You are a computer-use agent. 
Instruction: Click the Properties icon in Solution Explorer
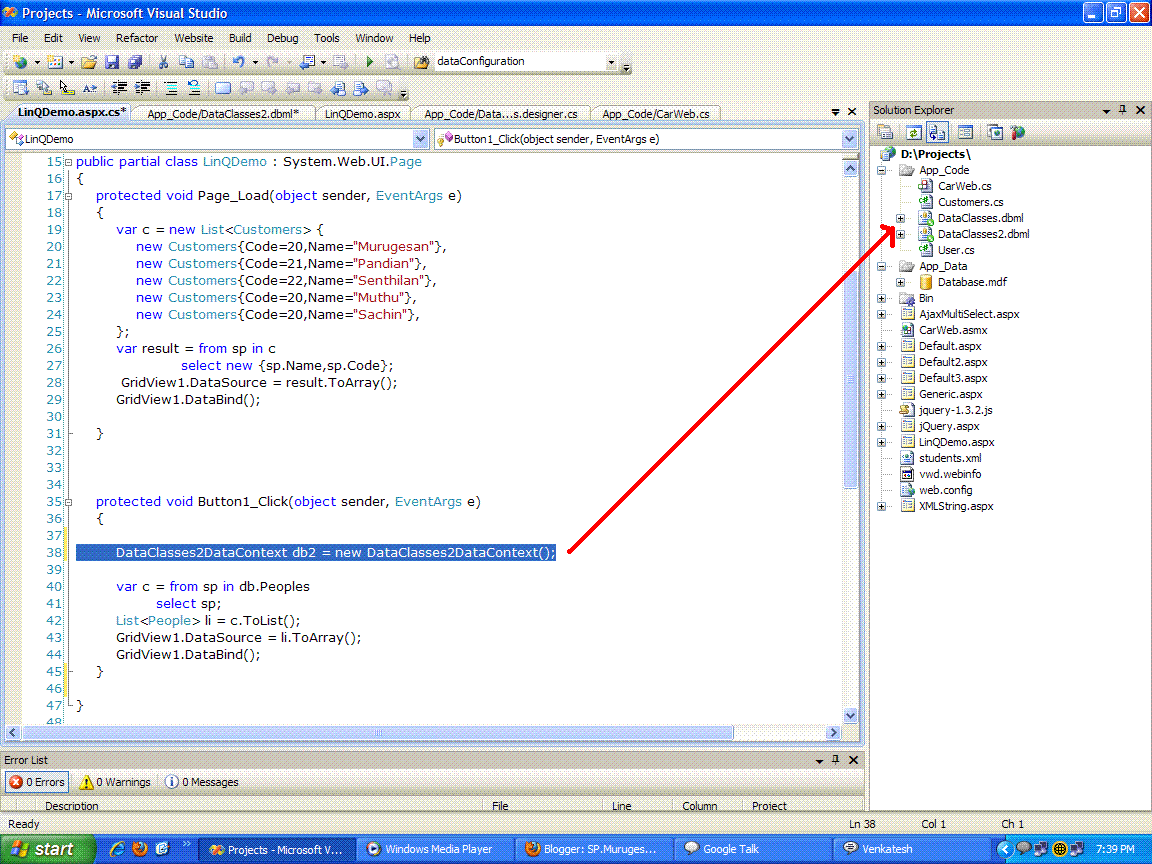point(885,132)
